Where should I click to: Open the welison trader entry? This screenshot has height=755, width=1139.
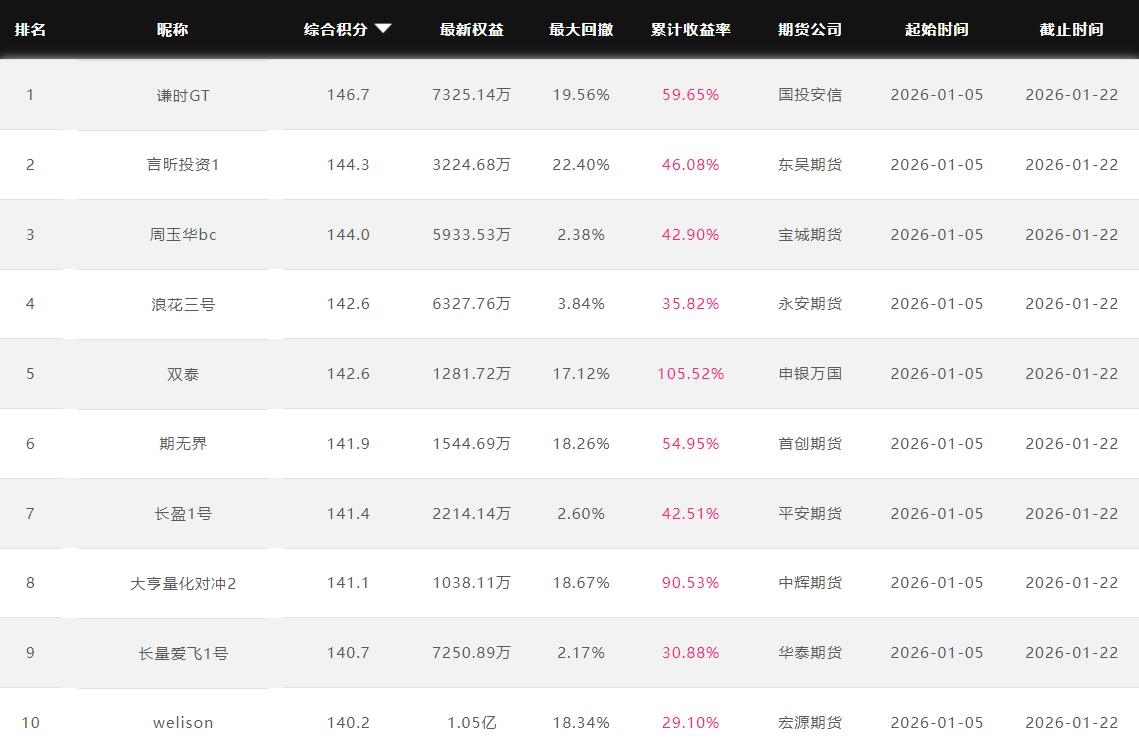coord(183,723)
